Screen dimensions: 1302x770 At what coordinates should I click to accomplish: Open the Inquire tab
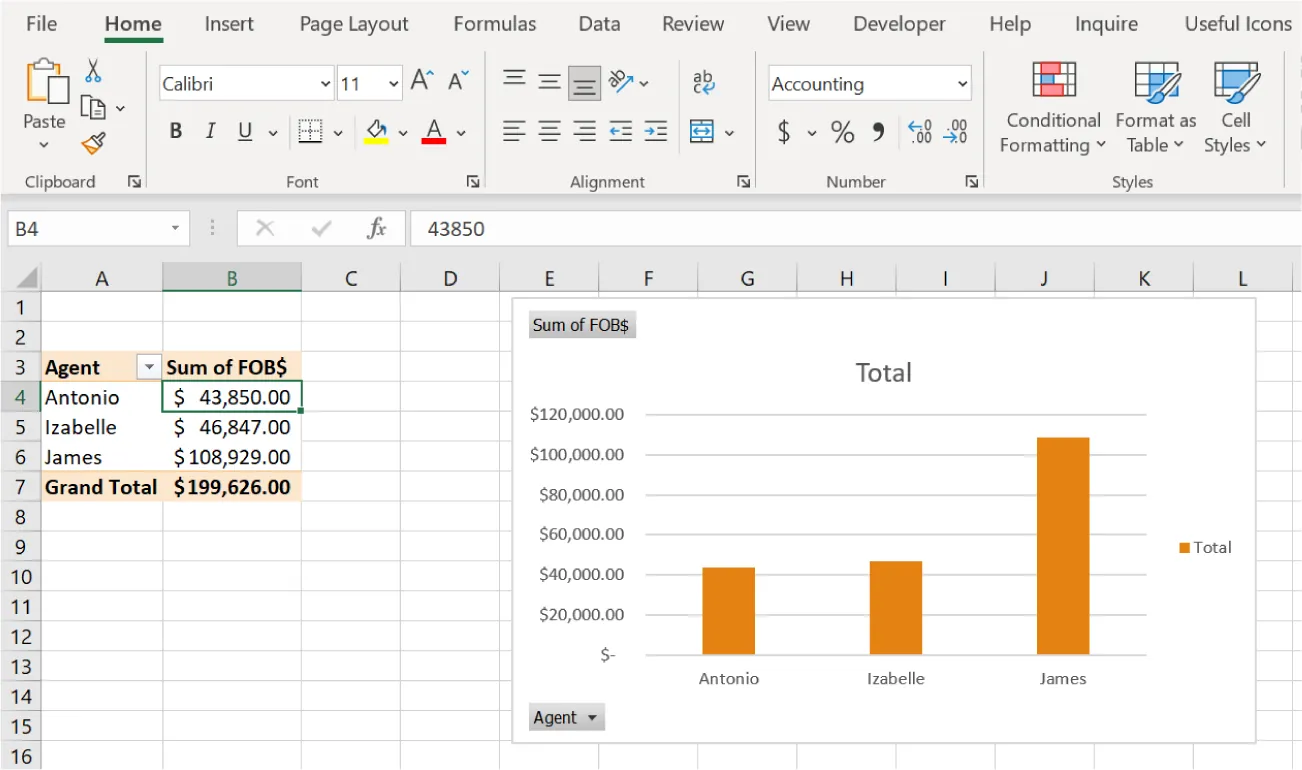[1105, 23]
